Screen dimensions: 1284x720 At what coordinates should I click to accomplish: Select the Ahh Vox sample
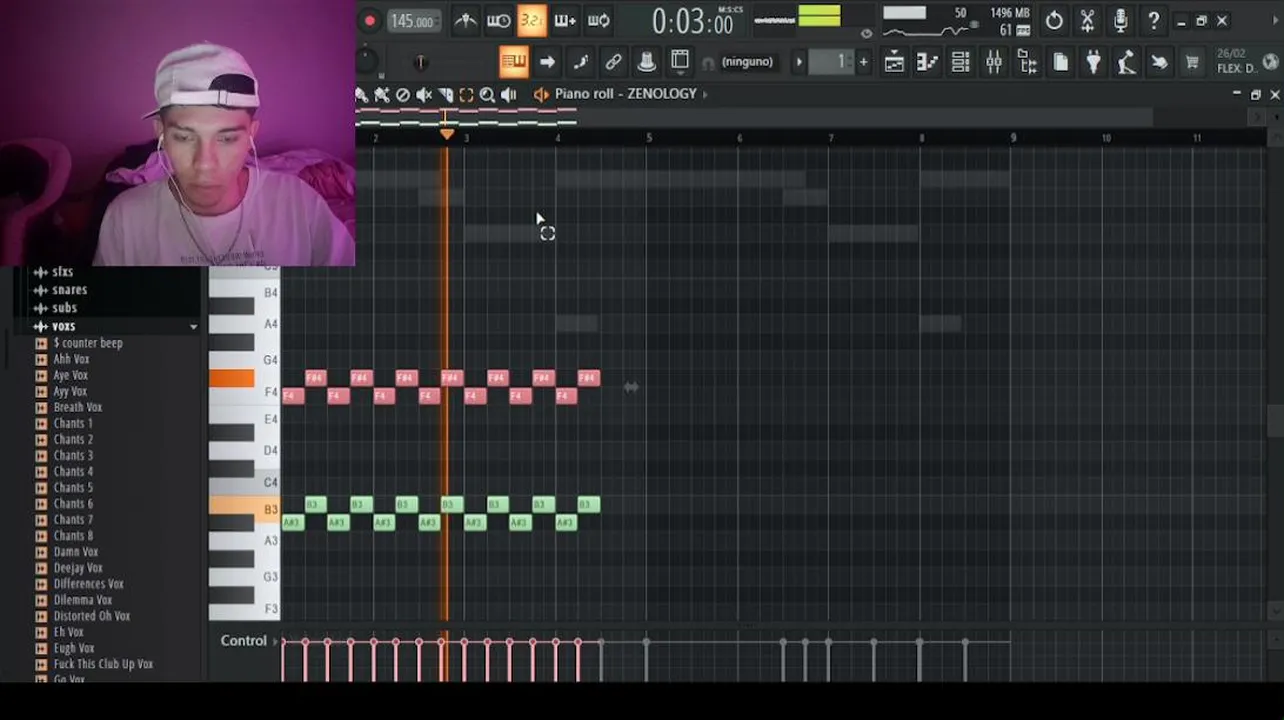tap(71, 359)
